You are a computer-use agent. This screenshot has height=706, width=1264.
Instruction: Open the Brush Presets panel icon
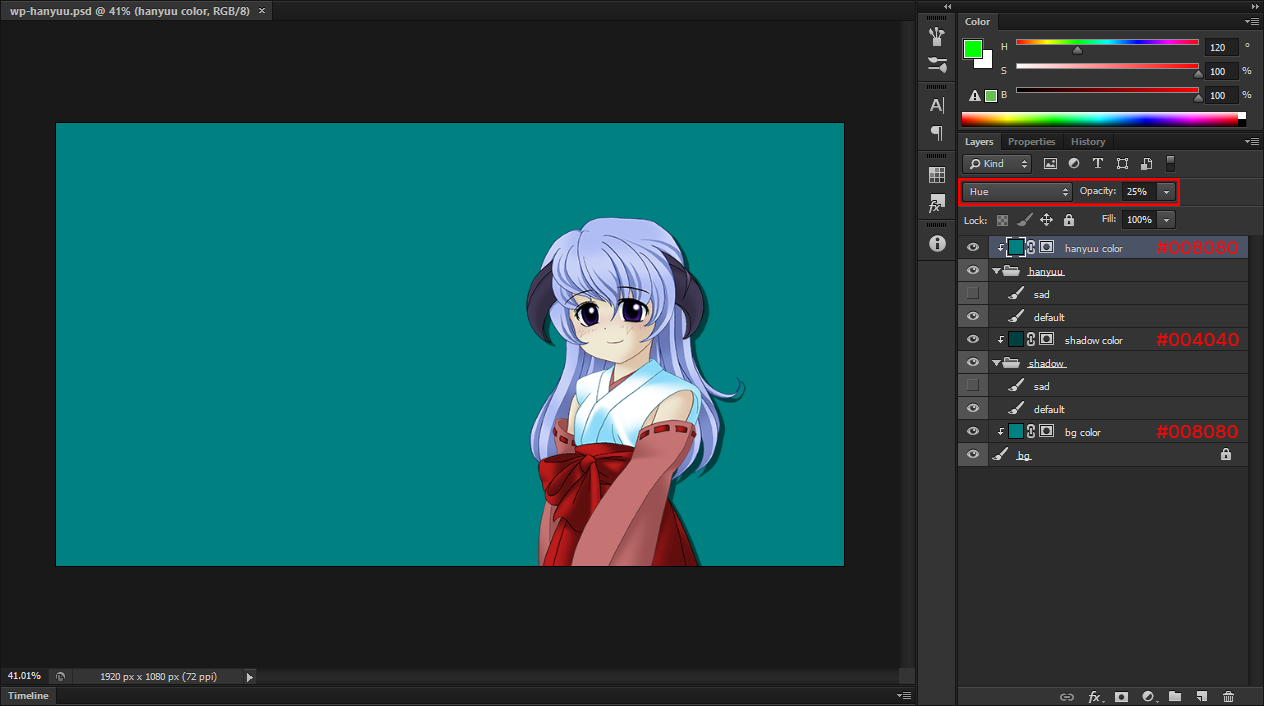[x=937, y=37]
